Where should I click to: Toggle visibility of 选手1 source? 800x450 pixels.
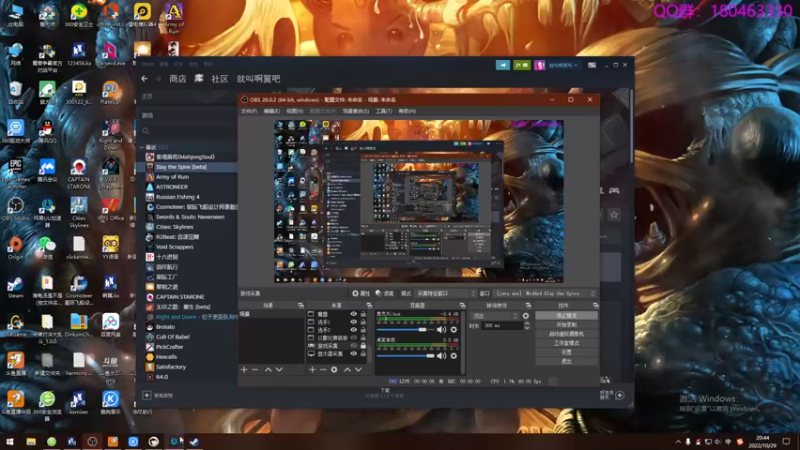pyautogui.click(x=354, y=322)
